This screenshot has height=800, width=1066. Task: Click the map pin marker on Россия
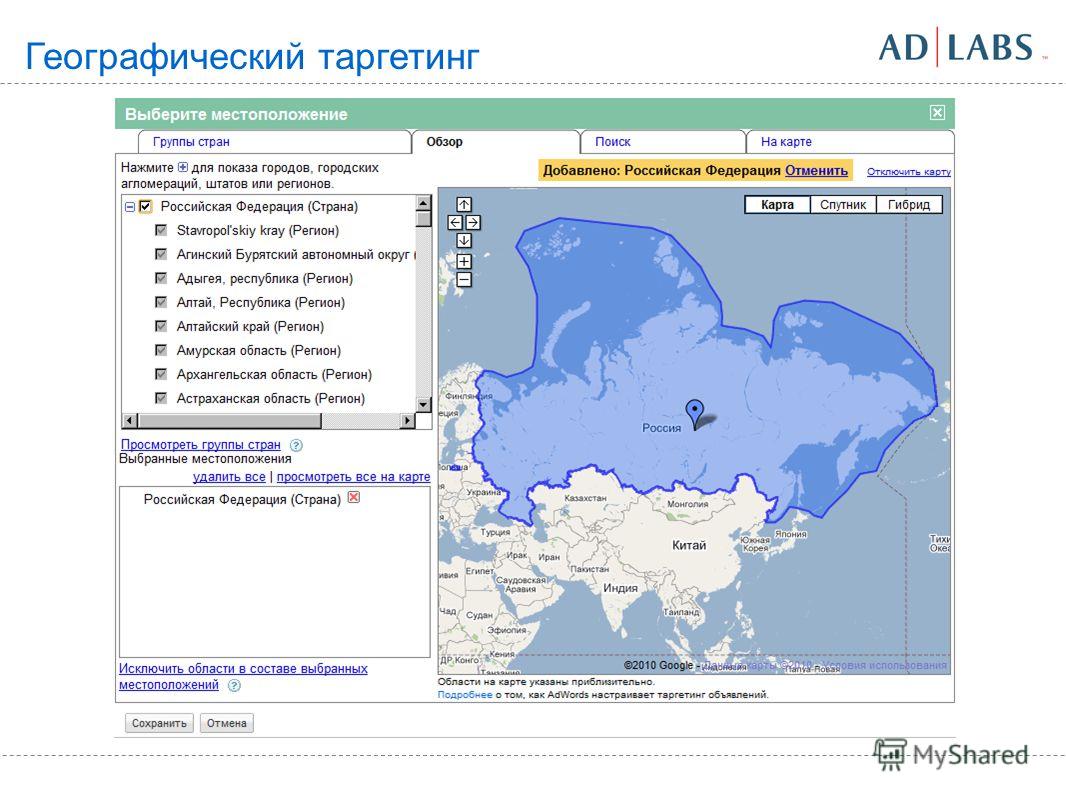(694, 414)
